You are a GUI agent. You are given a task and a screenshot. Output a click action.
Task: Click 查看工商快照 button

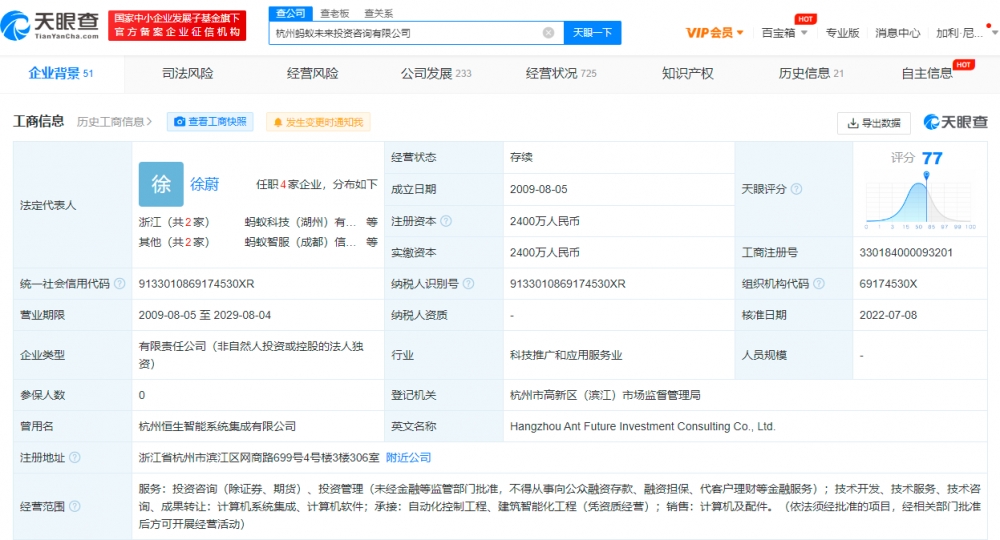(210, 122)
